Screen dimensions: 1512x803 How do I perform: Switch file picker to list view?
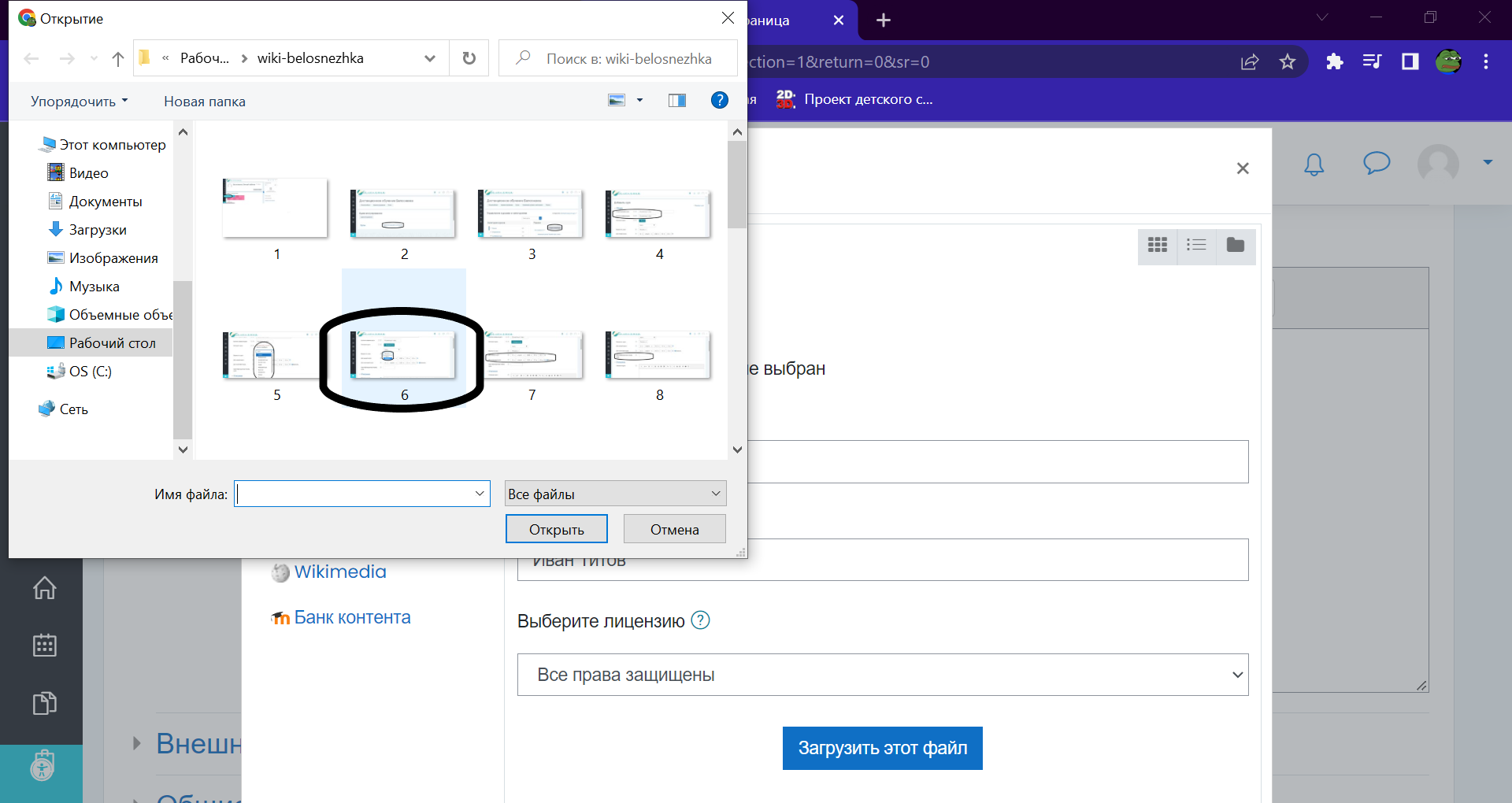(x=1196, y=246)
